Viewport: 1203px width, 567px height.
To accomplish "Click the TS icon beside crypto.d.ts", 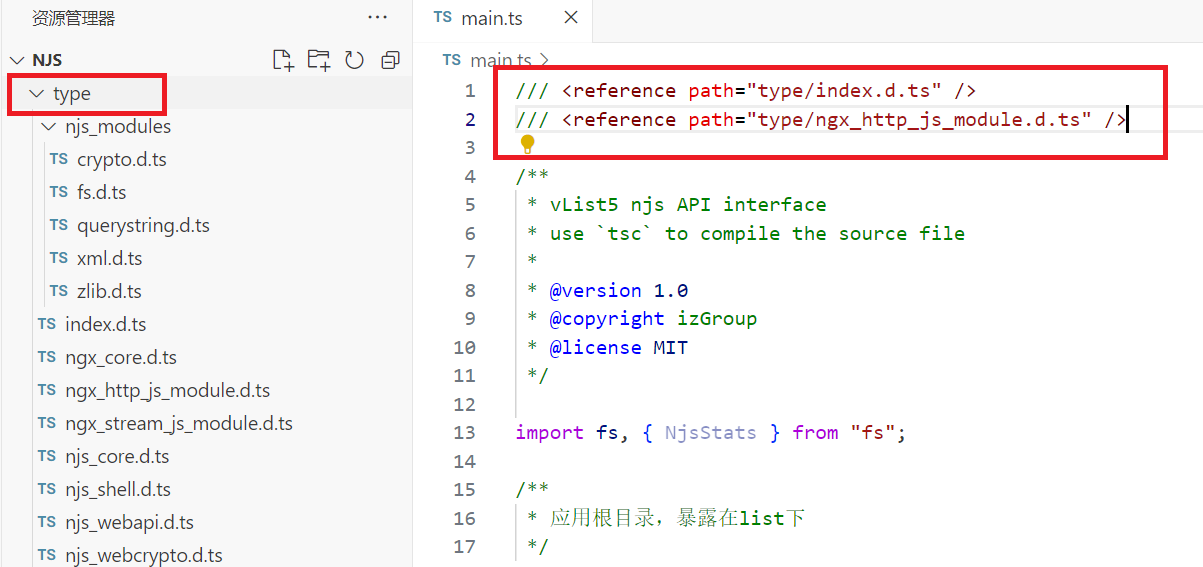I will tap(59, 159).
